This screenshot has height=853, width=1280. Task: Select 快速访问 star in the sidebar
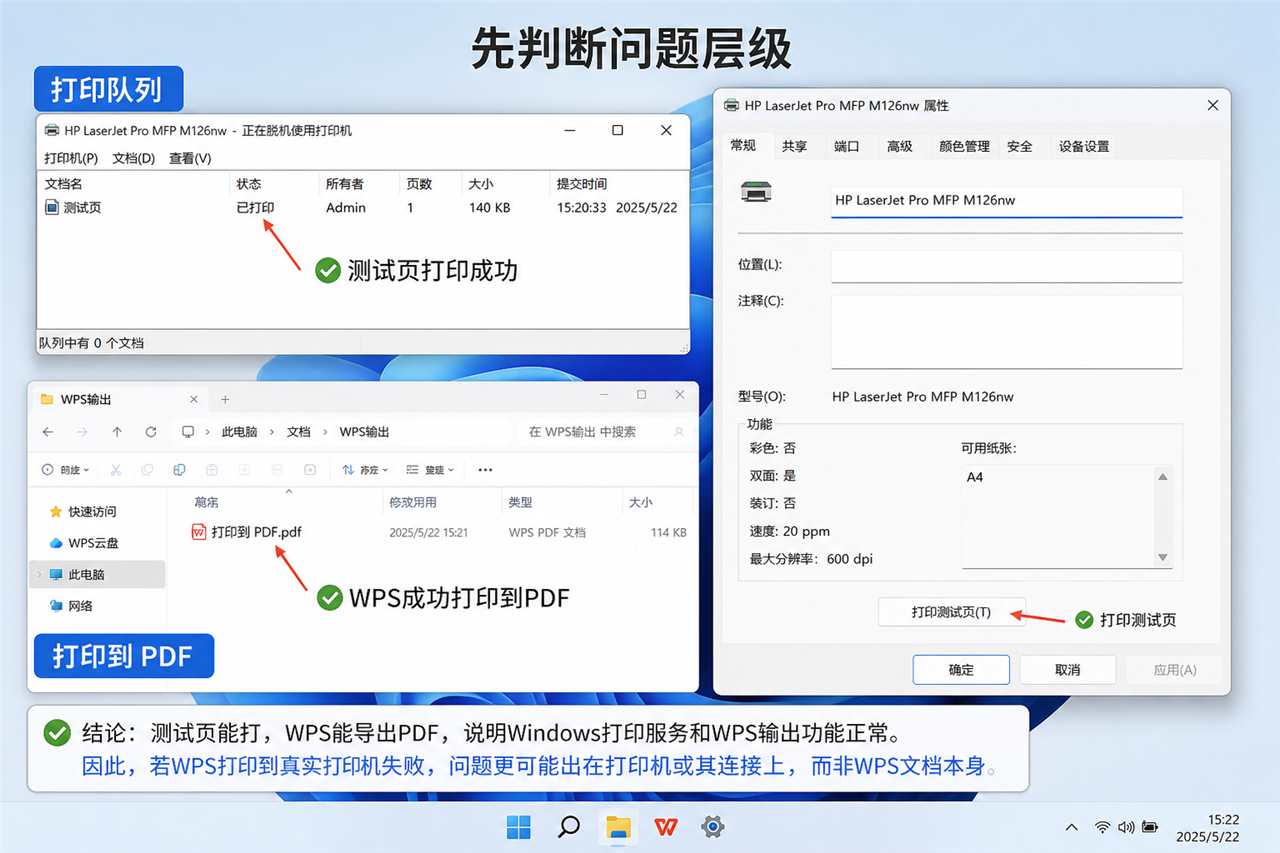[56, 511]
